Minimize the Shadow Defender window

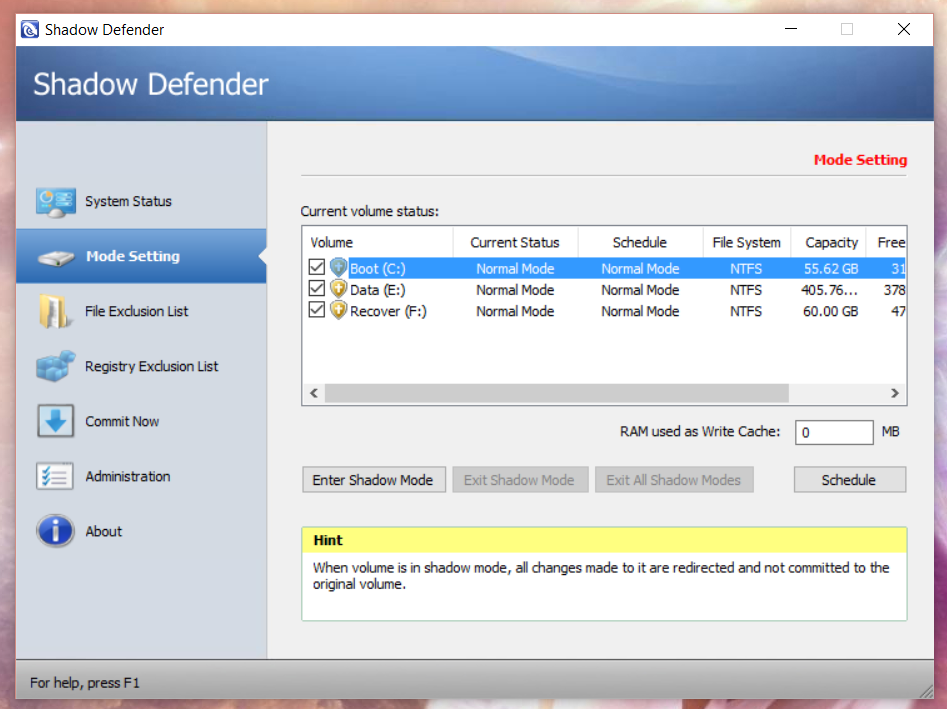[791, 29]
